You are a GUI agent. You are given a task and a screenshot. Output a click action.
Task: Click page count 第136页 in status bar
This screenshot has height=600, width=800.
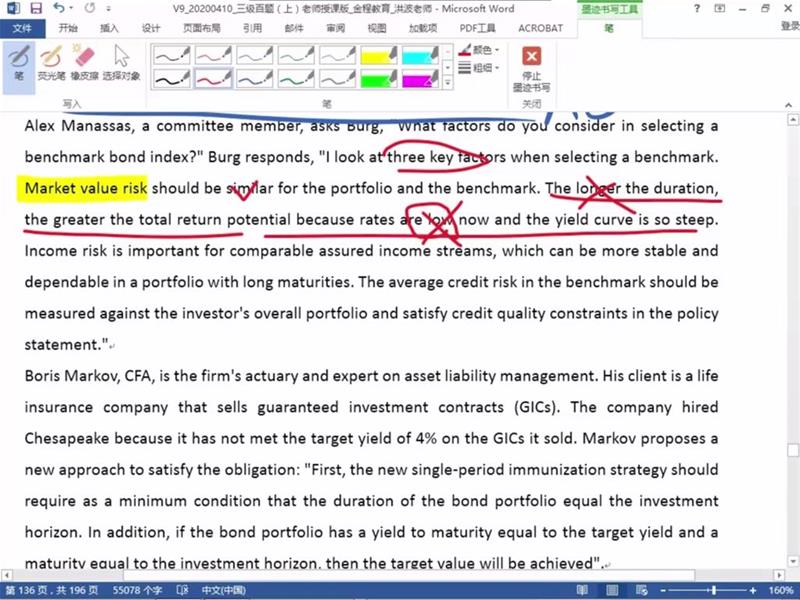point(52,590)
